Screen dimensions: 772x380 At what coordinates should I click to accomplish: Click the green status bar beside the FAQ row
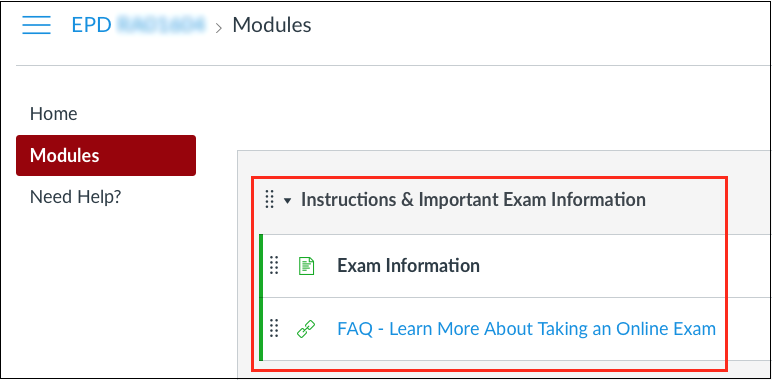click(x=261, y=329)
